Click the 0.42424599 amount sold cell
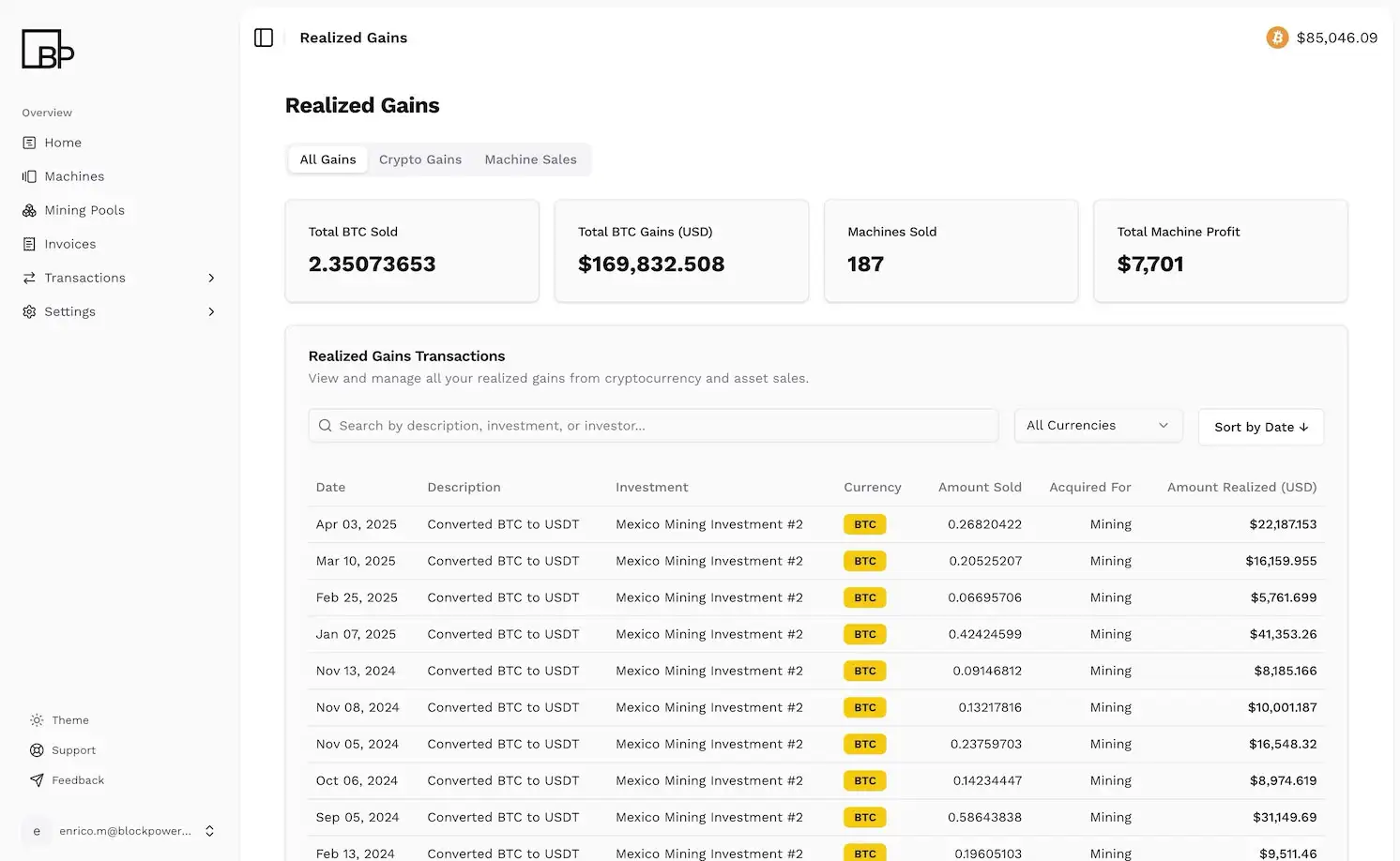The width and height of the screenshot is (1400, 861). [984, 634]
